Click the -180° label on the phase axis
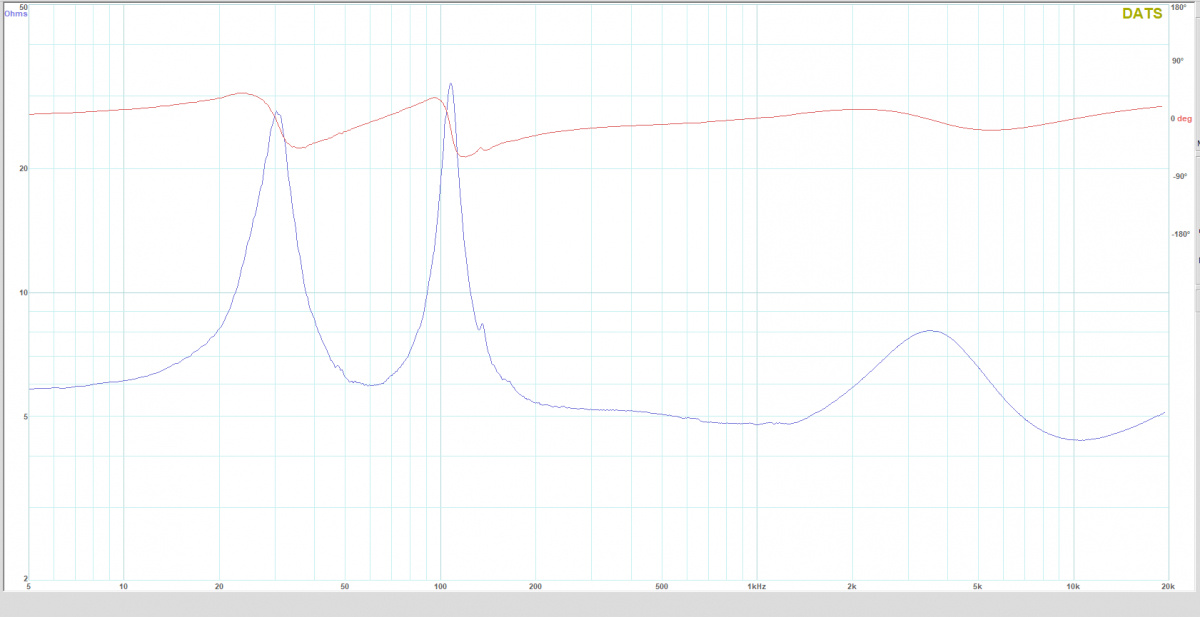Screen dimensions: 1200x617 coord(1181,234)
